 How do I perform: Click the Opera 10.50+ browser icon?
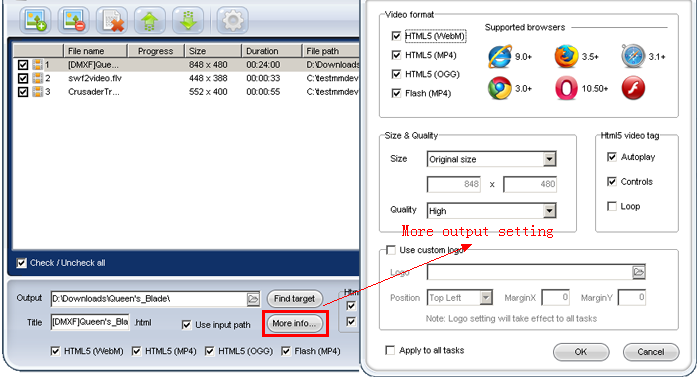pos(566,88)
